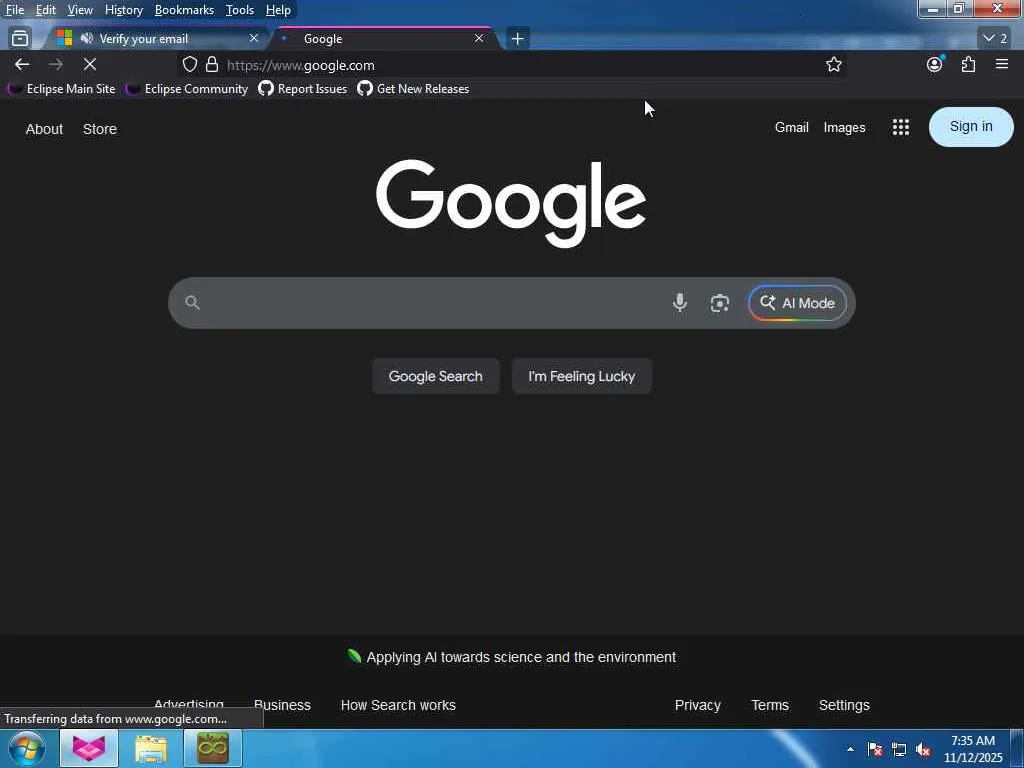Close the Google tab
The height and width of the screenshot is (768, 1024).
[x=479, y=39]
